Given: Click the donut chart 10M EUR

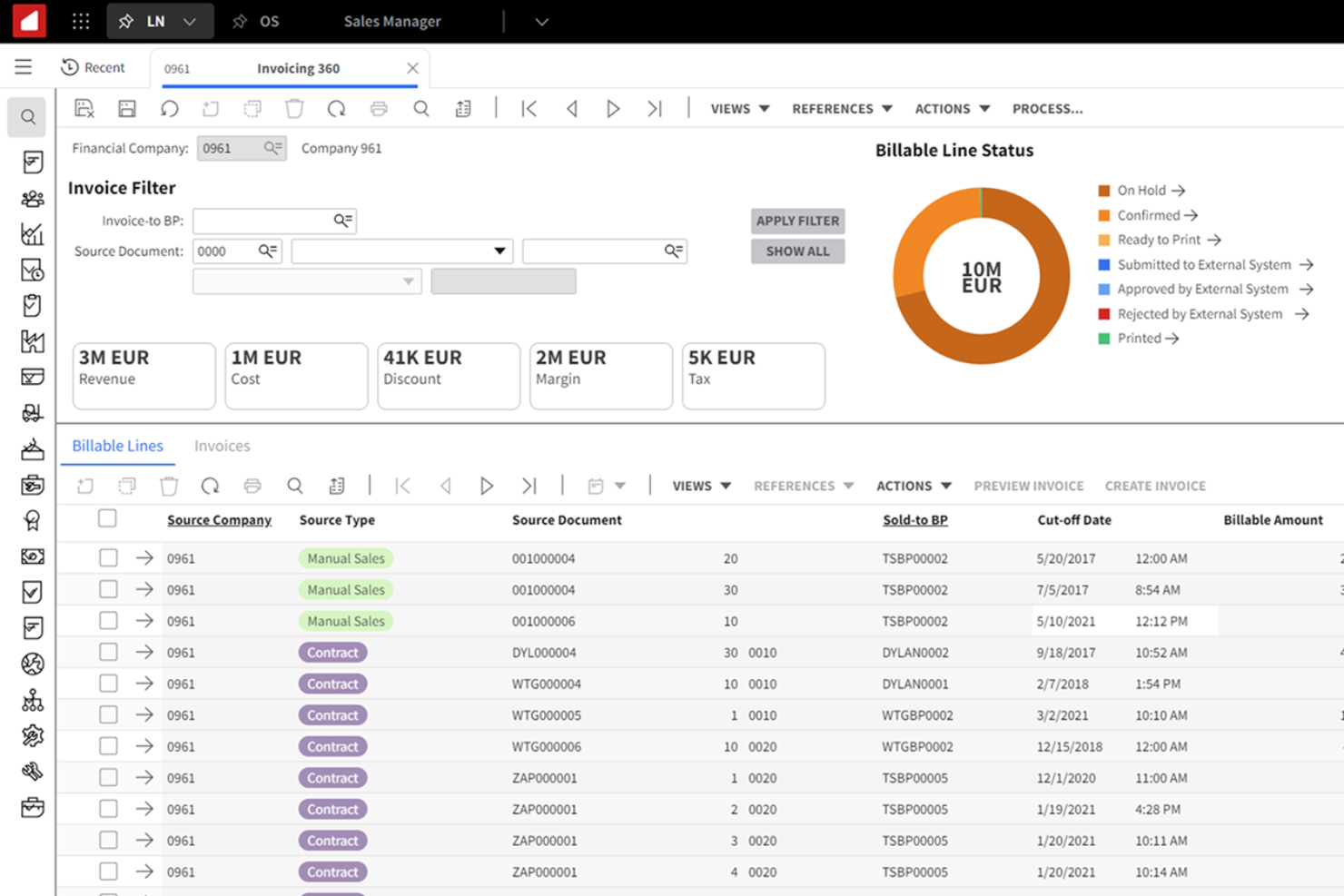Looking at the screenshot, I should coord(982,276).
